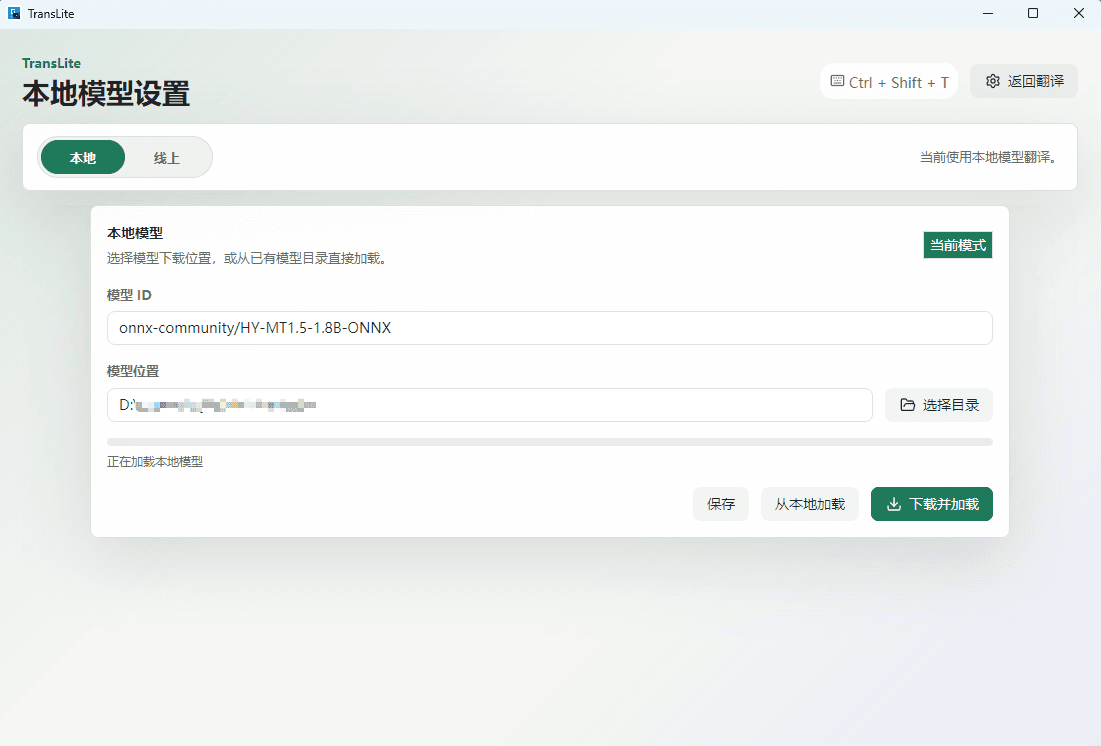This screenshot has width=1101, height=746.
Task: Click the download icon in 下载并加载
Action: click(894, 504)
